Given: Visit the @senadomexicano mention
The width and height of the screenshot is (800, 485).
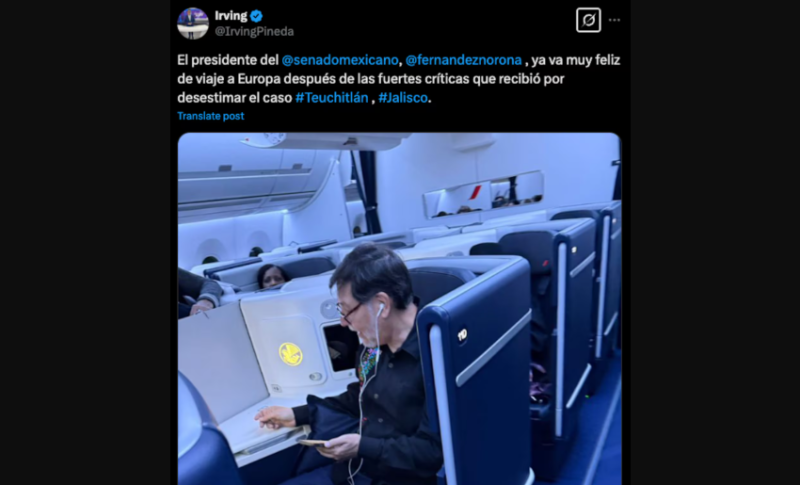Looking at the screenshot, I should point(340,60).
